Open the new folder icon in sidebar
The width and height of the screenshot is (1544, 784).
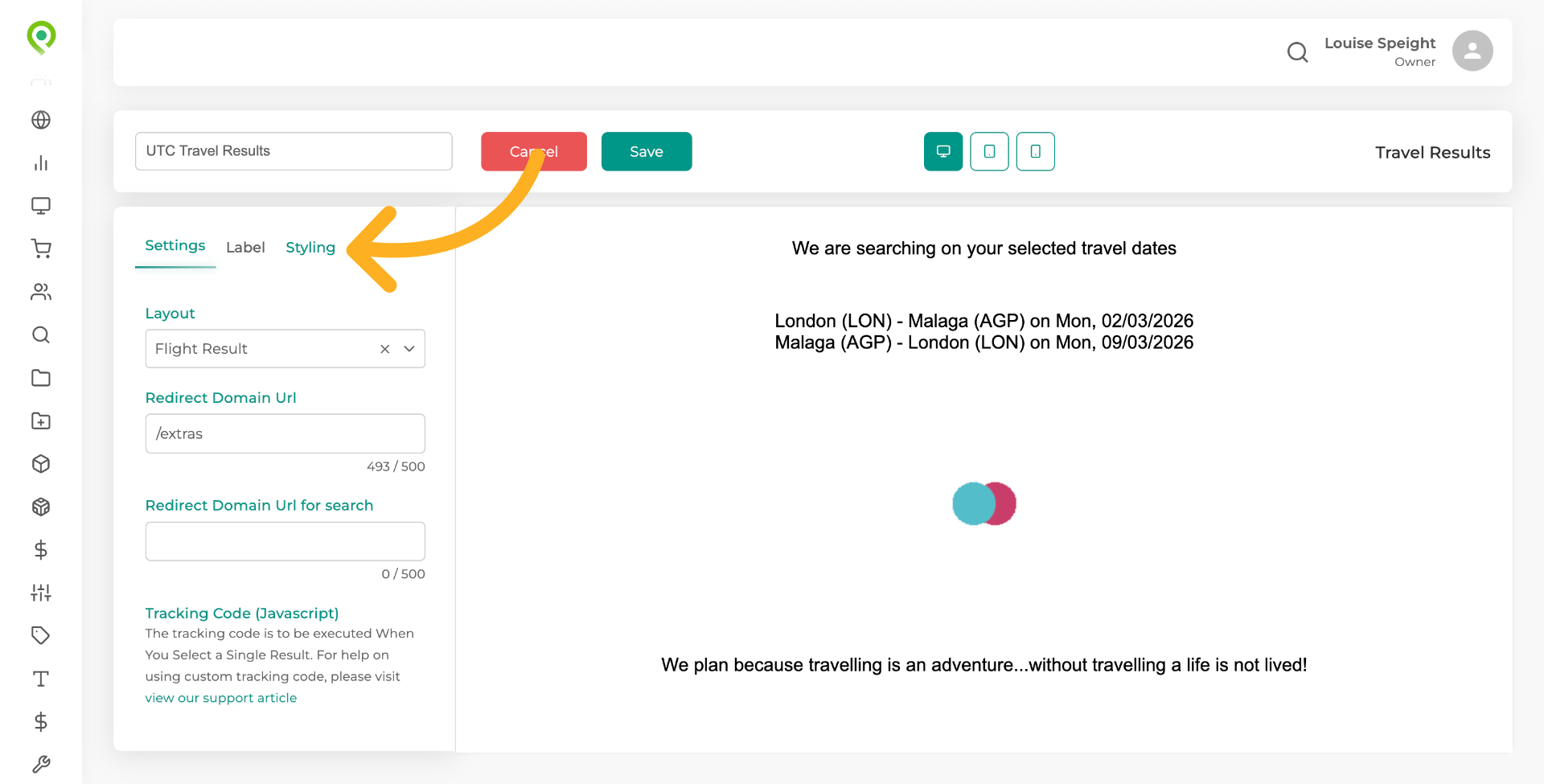click(x=41, y=421)
